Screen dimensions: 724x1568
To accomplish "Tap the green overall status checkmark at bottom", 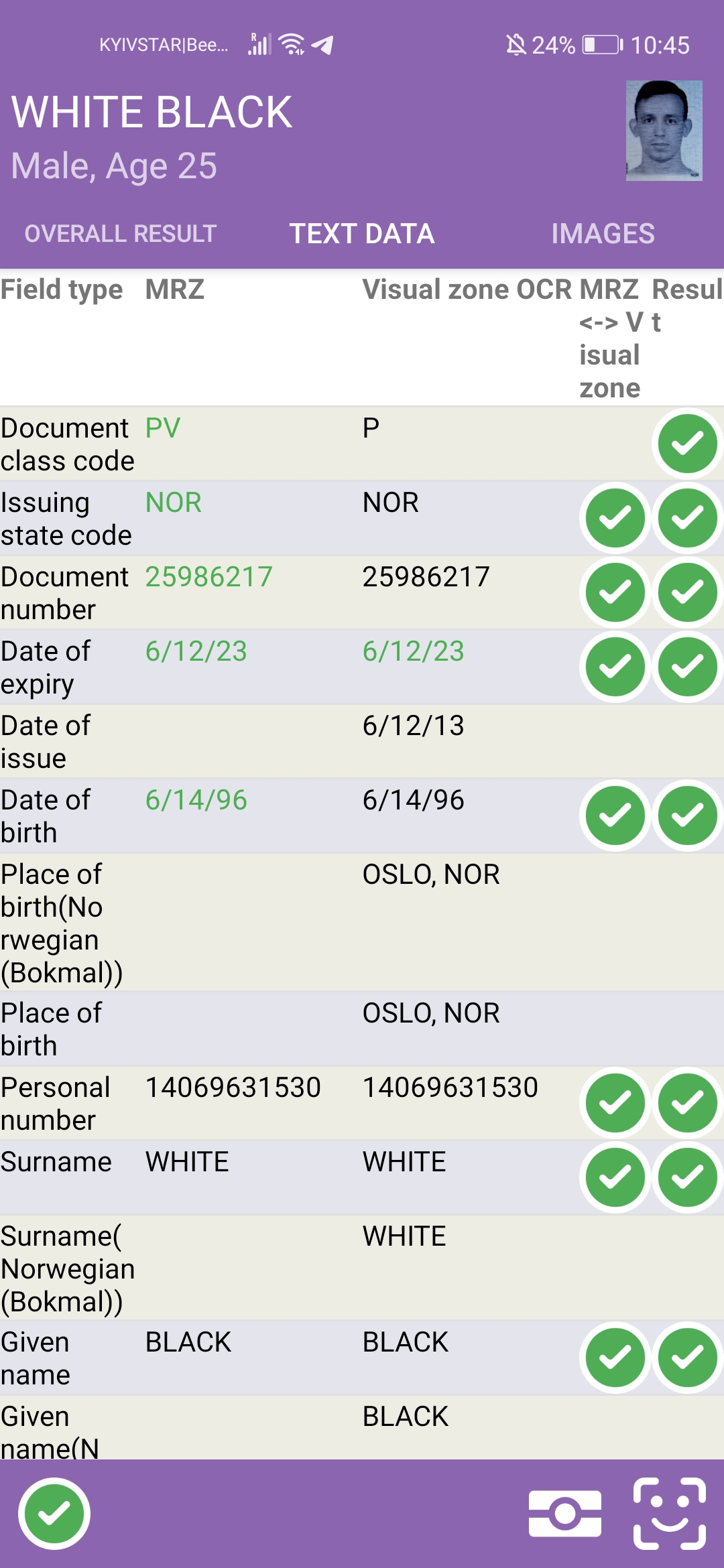I will [54, 1514].
